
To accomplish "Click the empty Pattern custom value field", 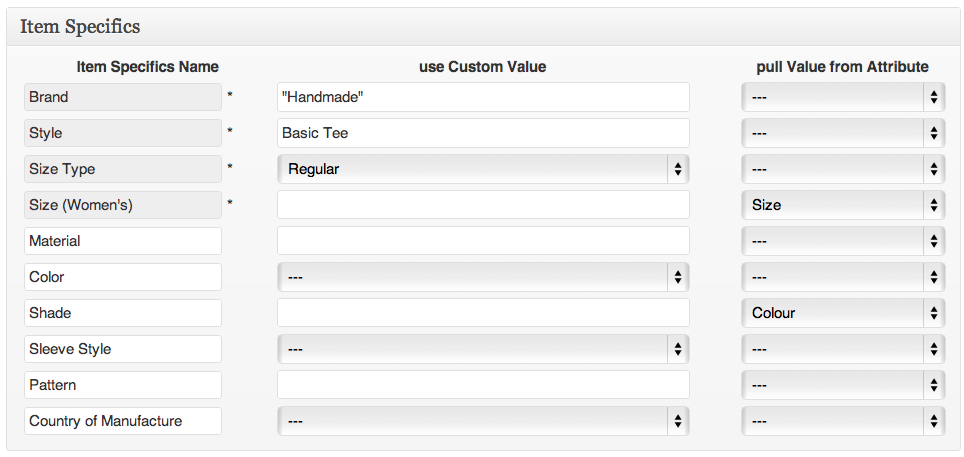I will click(x=483, y=385).
